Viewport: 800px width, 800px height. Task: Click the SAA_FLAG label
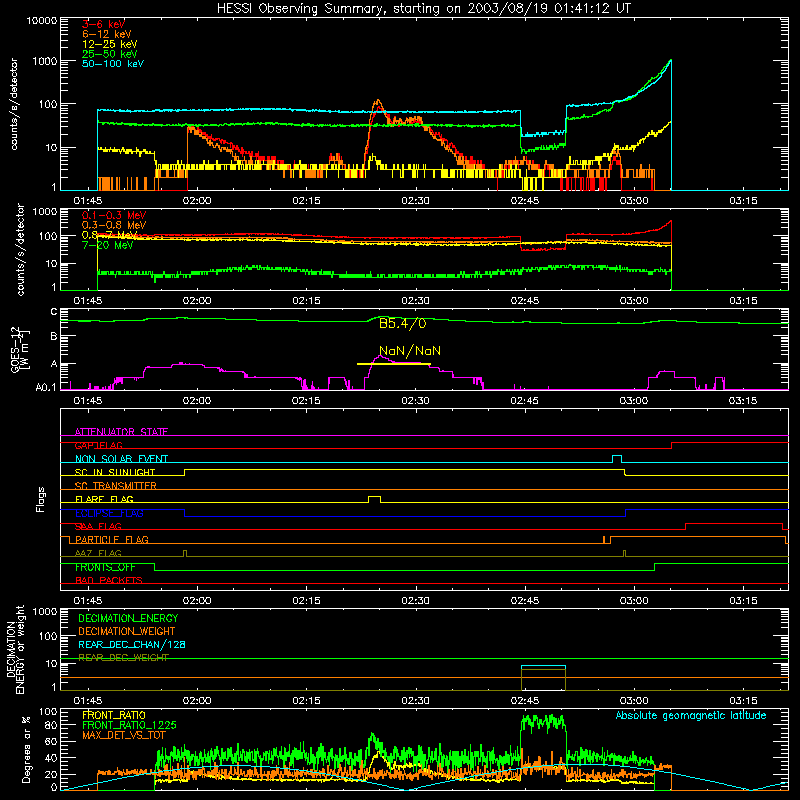click(98, 527)
